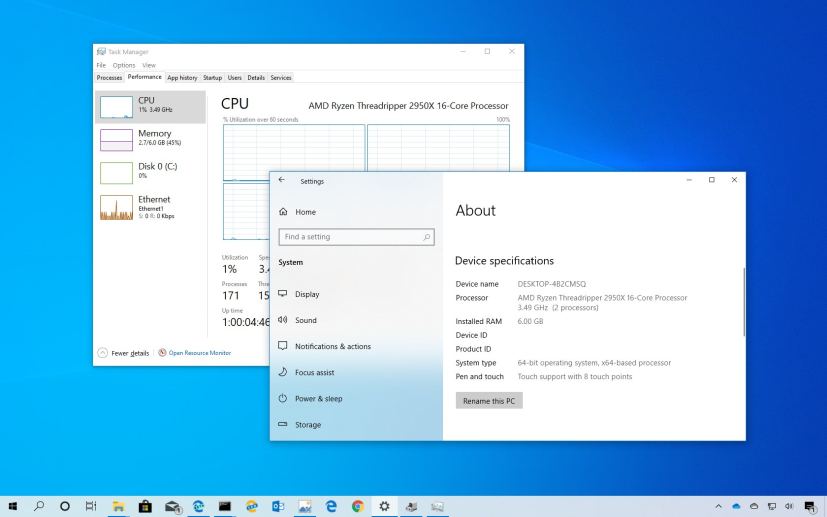Click the Settings back arrow
827x517 pixels.
coord(282,180)
